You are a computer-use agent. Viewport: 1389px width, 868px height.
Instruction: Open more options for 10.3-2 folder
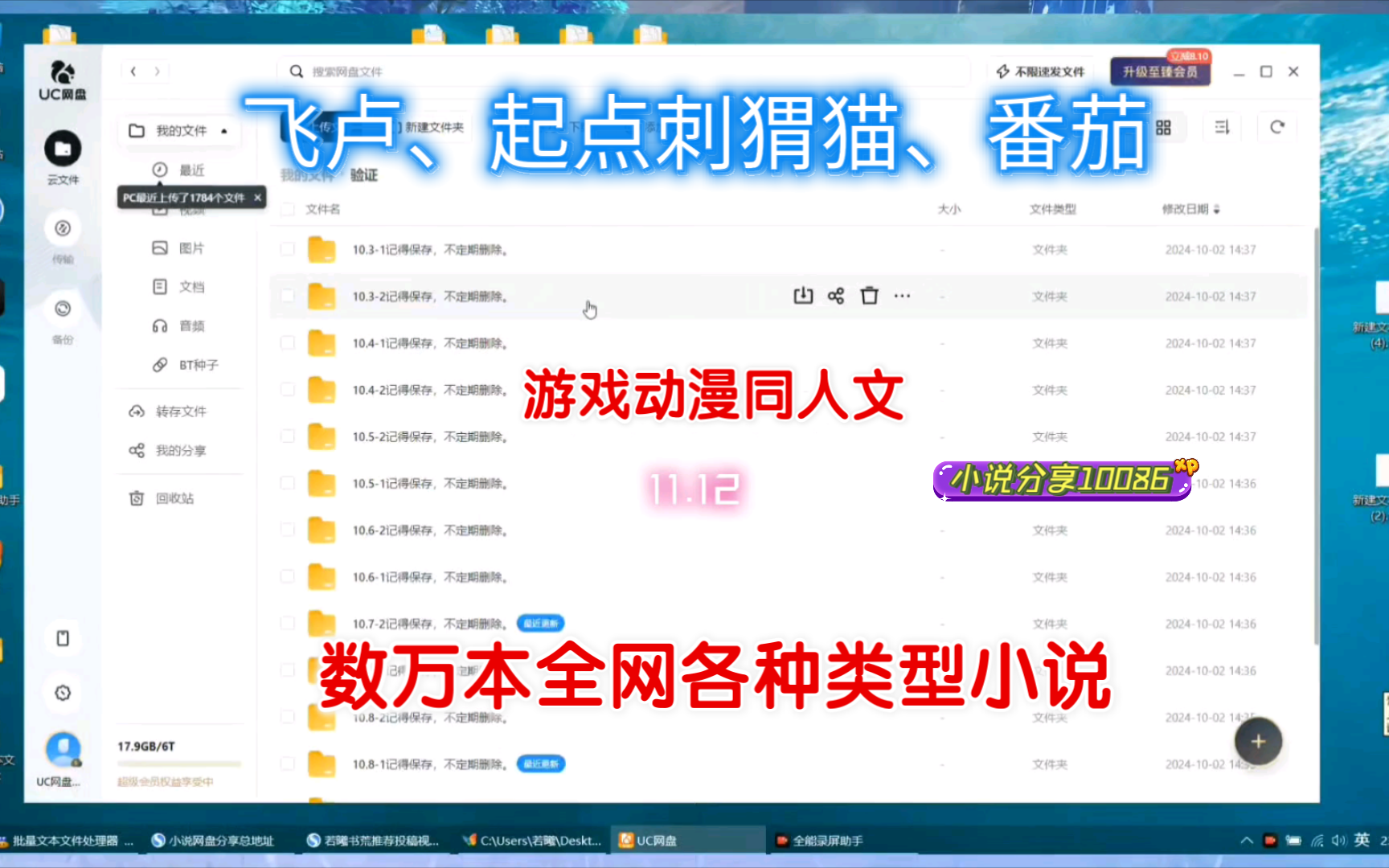coord(902,296)
